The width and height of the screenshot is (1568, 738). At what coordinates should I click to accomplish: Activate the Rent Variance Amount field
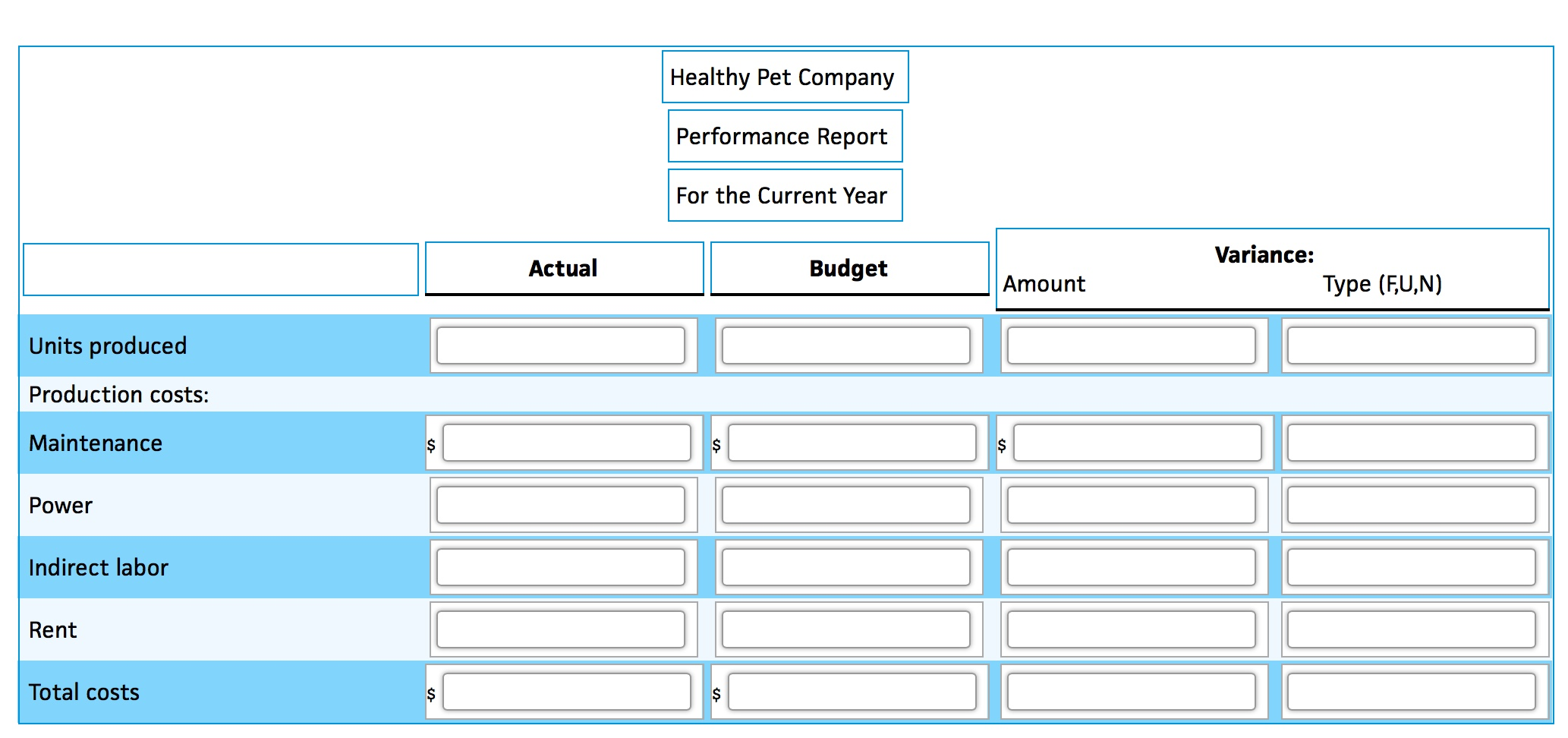[x=1132, y=629]
